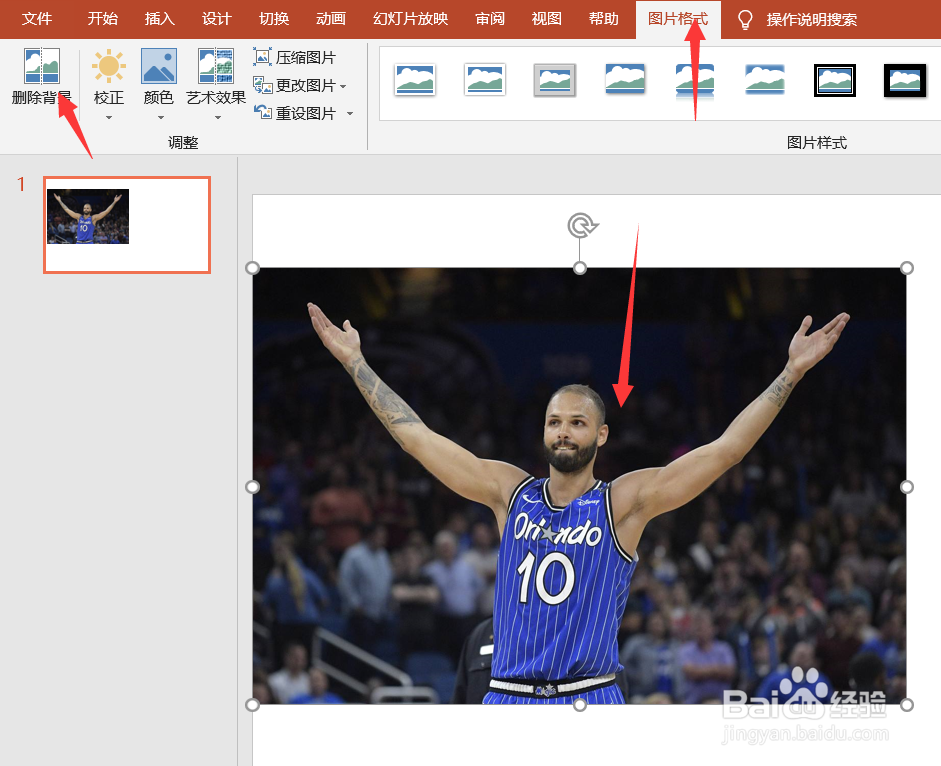941x766 pixels.
Task: Apply the eighth picture style with thick black frame
Action: coord(905,80)
